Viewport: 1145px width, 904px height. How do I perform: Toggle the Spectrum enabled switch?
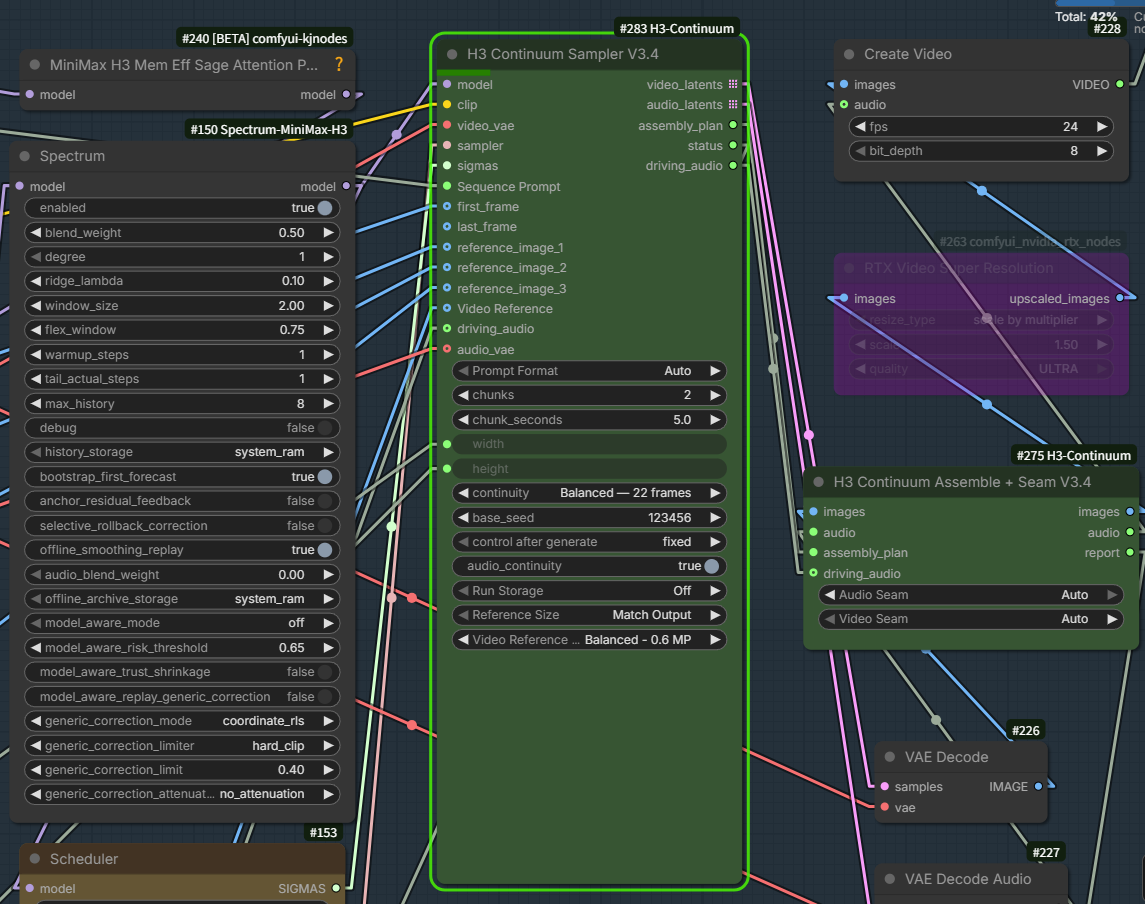325,208
